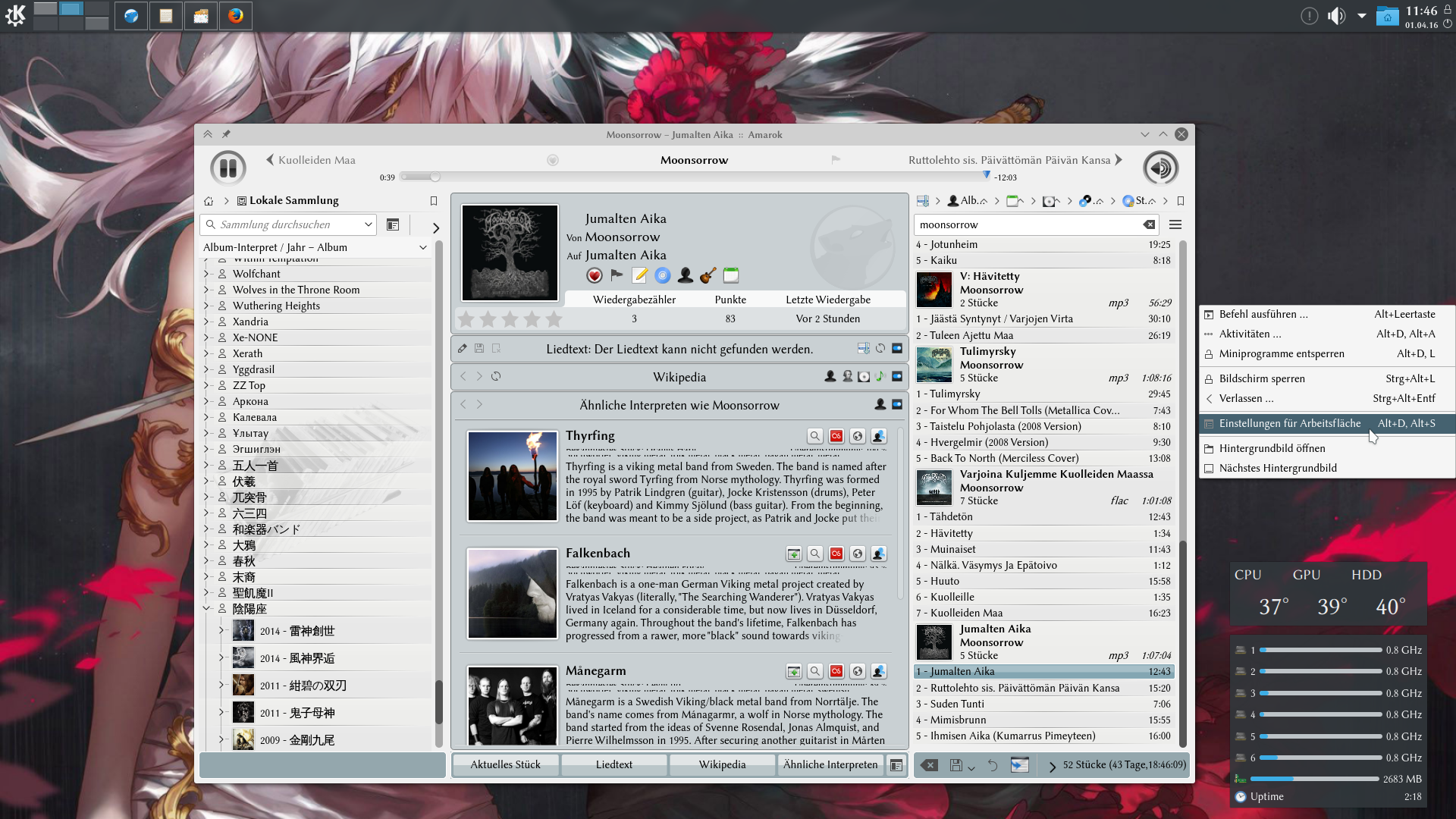Select Einstellungen für Arbeitsfläche menu entry

[1289, 424]
